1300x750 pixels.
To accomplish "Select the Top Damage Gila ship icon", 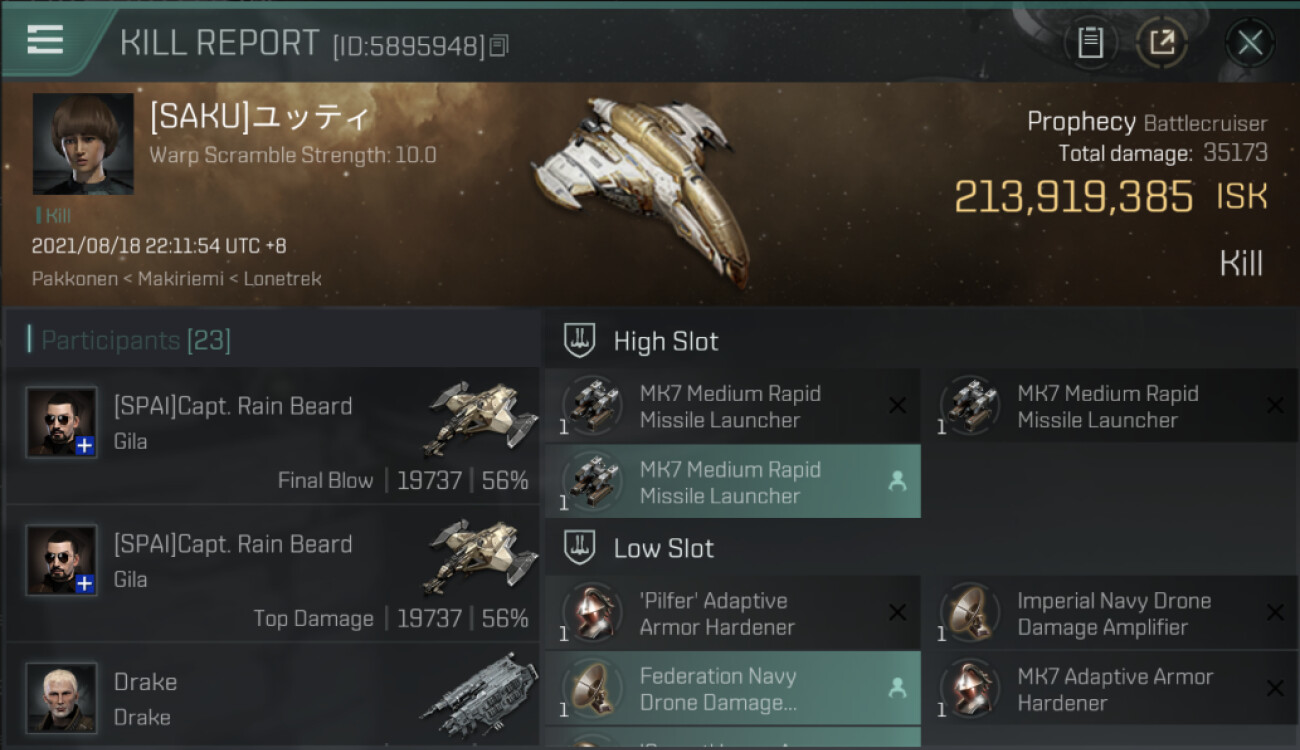I will (x=474, y=556).
